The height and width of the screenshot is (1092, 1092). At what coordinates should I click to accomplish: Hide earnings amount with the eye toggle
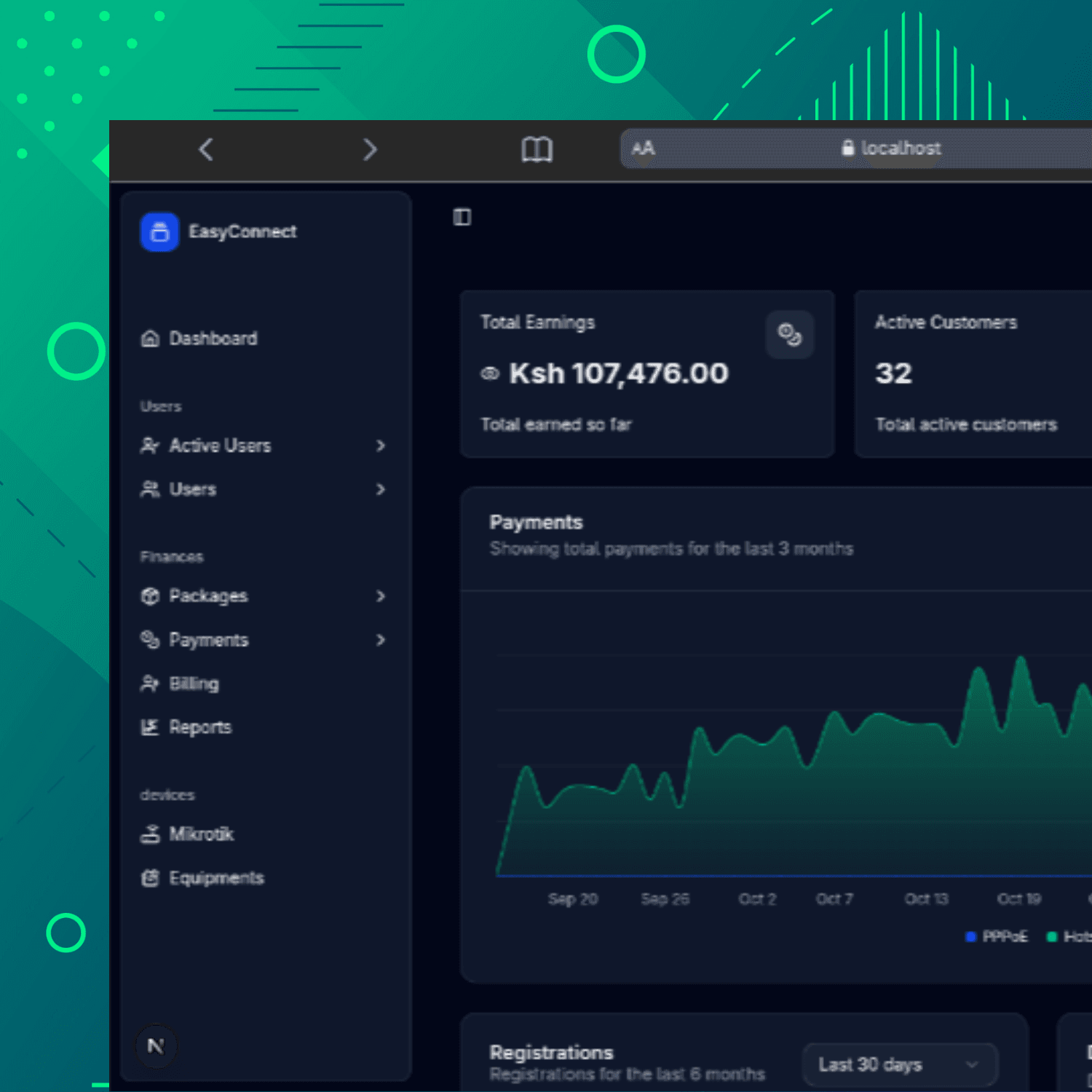489,373
